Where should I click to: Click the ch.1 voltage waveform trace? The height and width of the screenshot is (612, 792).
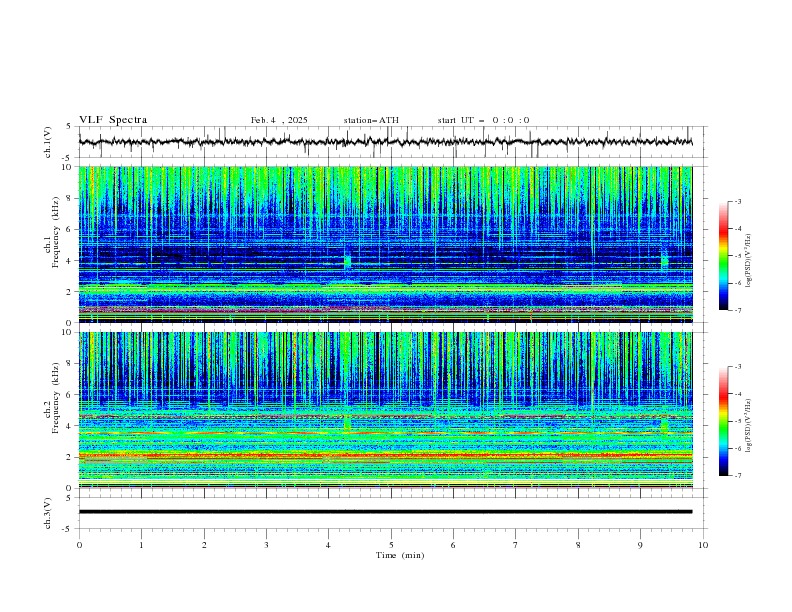[385, 142]
